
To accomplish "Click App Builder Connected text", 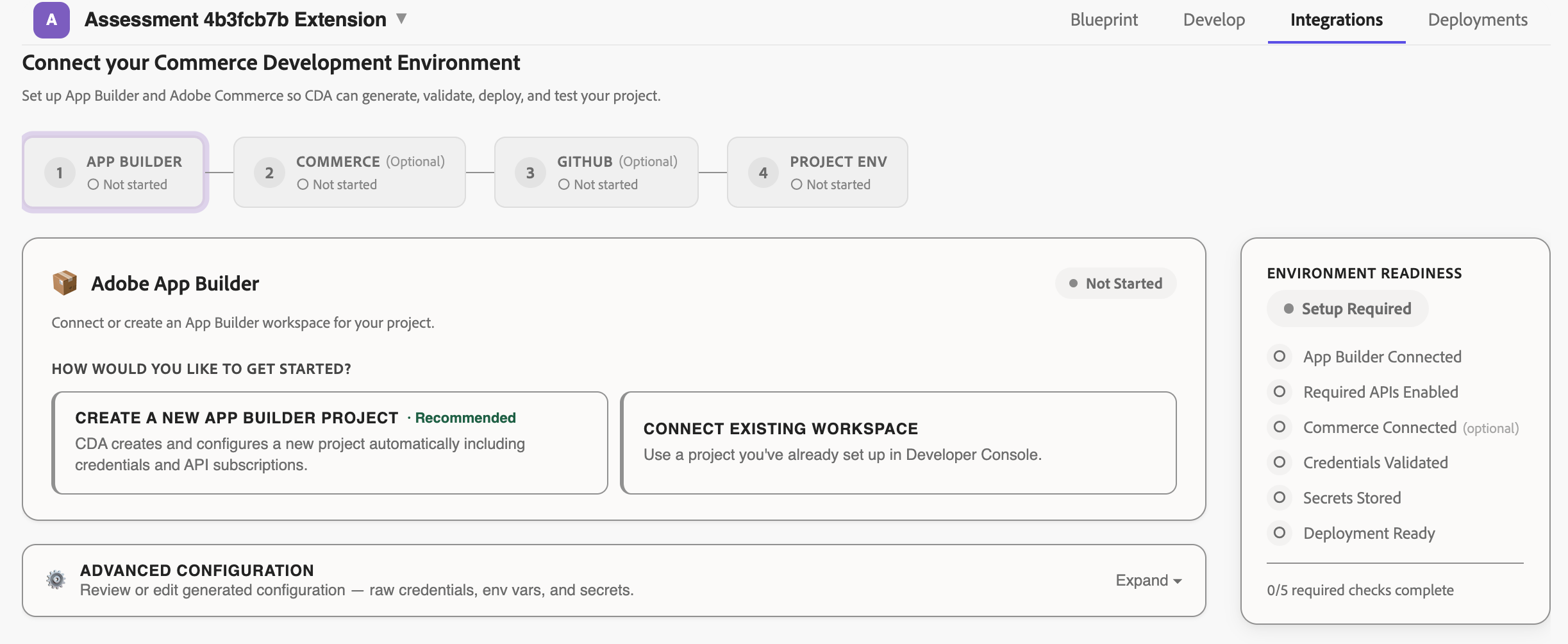I will pos(1382,357).
